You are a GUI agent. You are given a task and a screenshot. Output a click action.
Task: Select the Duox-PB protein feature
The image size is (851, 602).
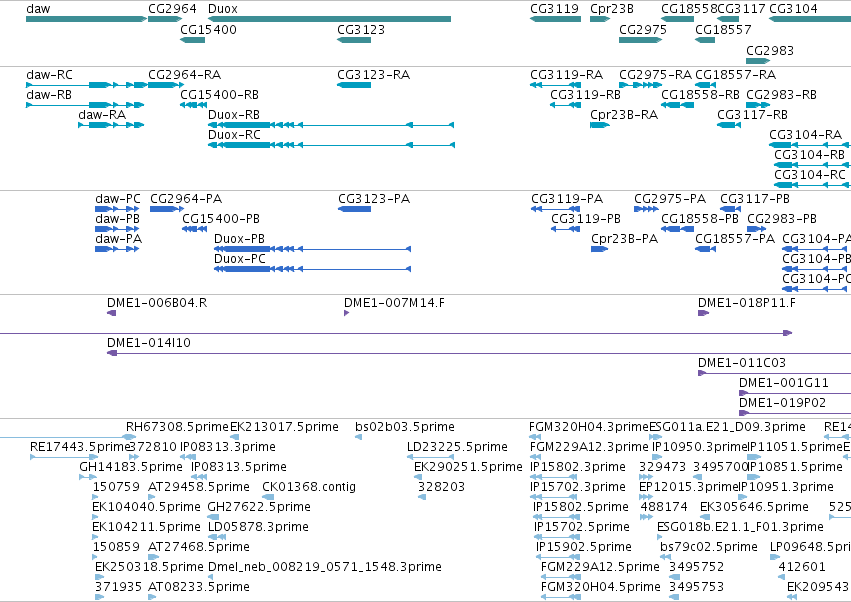pos(313,249)
